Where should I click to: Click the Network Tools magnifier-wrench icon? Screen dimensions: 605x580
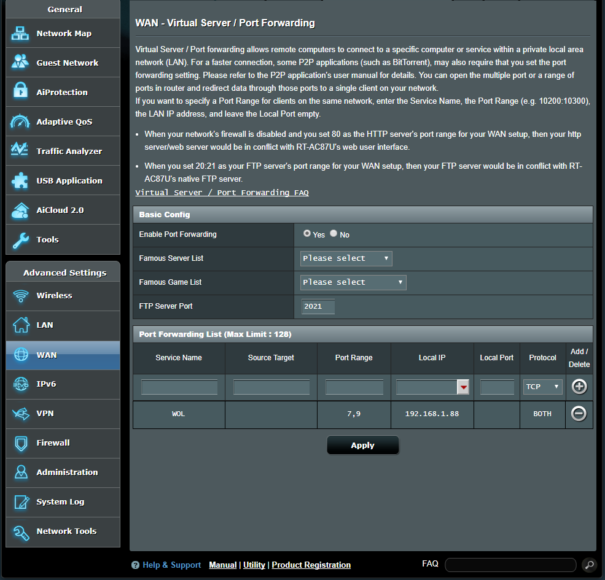click(21, 533)
